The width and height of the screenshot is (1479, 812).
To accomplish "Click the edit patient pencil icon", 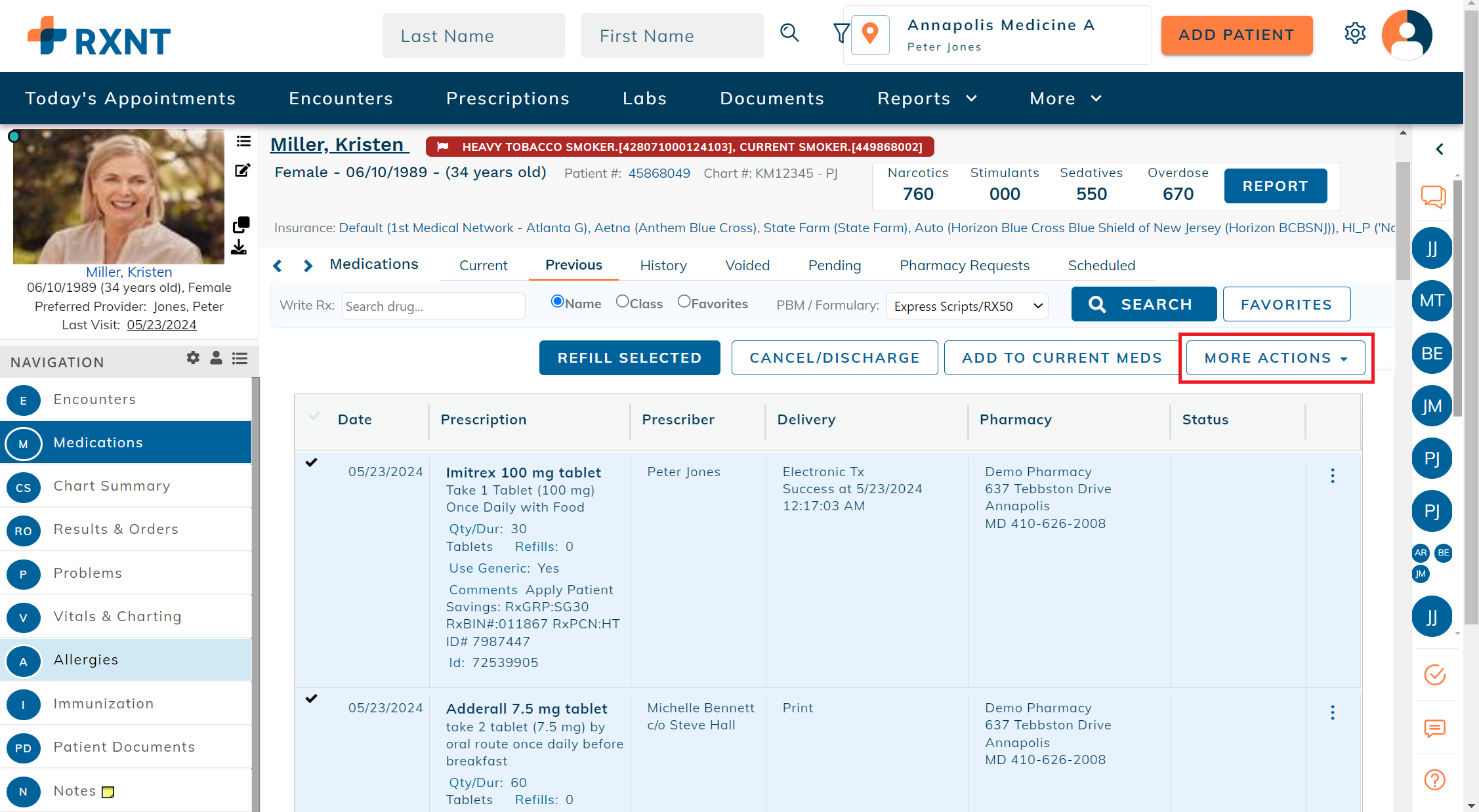I will pos(242,171).
